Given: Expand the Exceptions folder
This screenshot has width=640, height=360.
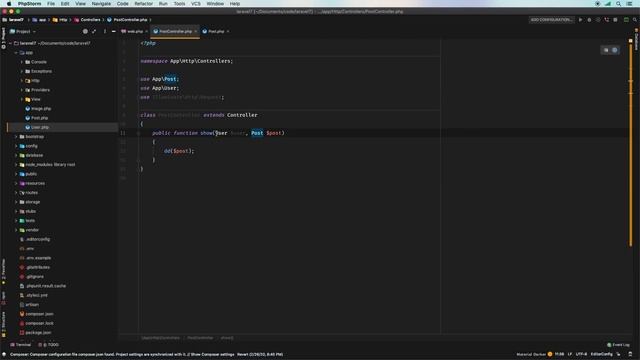Looking at the screenshot, I should tap(22, 71).
